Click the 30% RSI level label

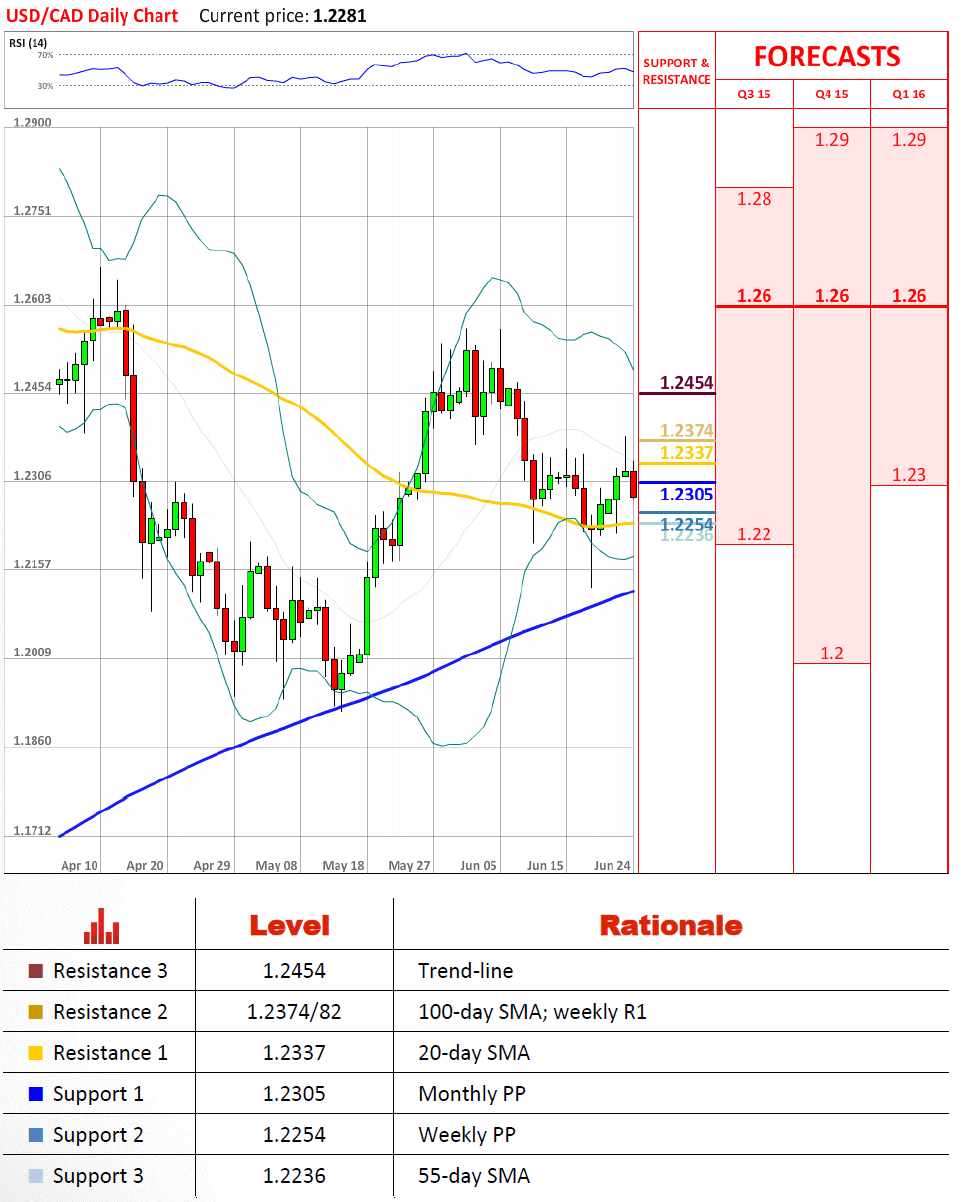[x=45, y=86]
